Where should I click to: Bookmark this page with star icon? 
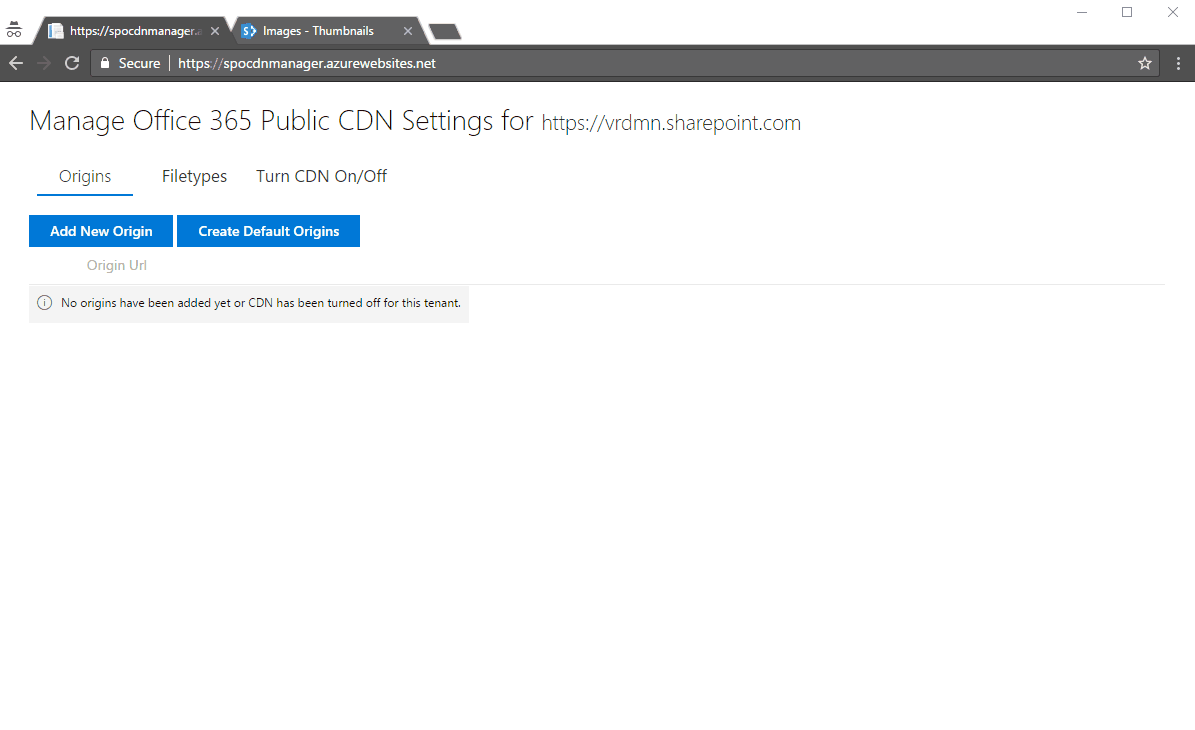coord(1145,63)
